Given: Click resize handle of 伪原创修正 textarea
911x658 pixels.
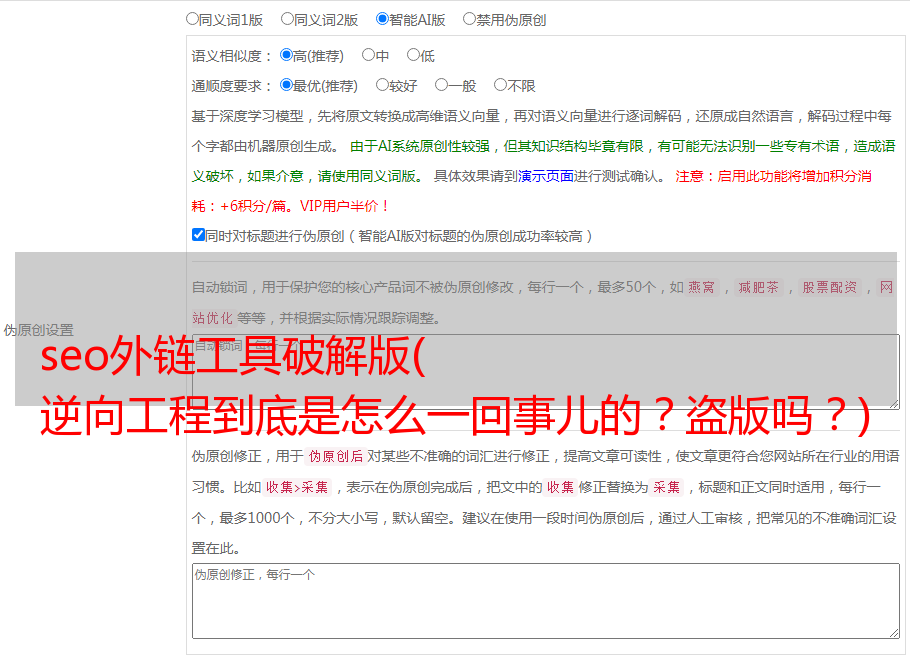Looking at the screenshot, I should (x=894, y=634).
